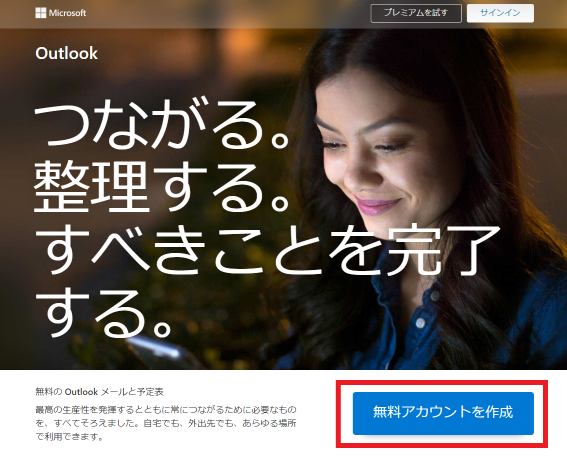Click the プレミアムを試す button

416,13
